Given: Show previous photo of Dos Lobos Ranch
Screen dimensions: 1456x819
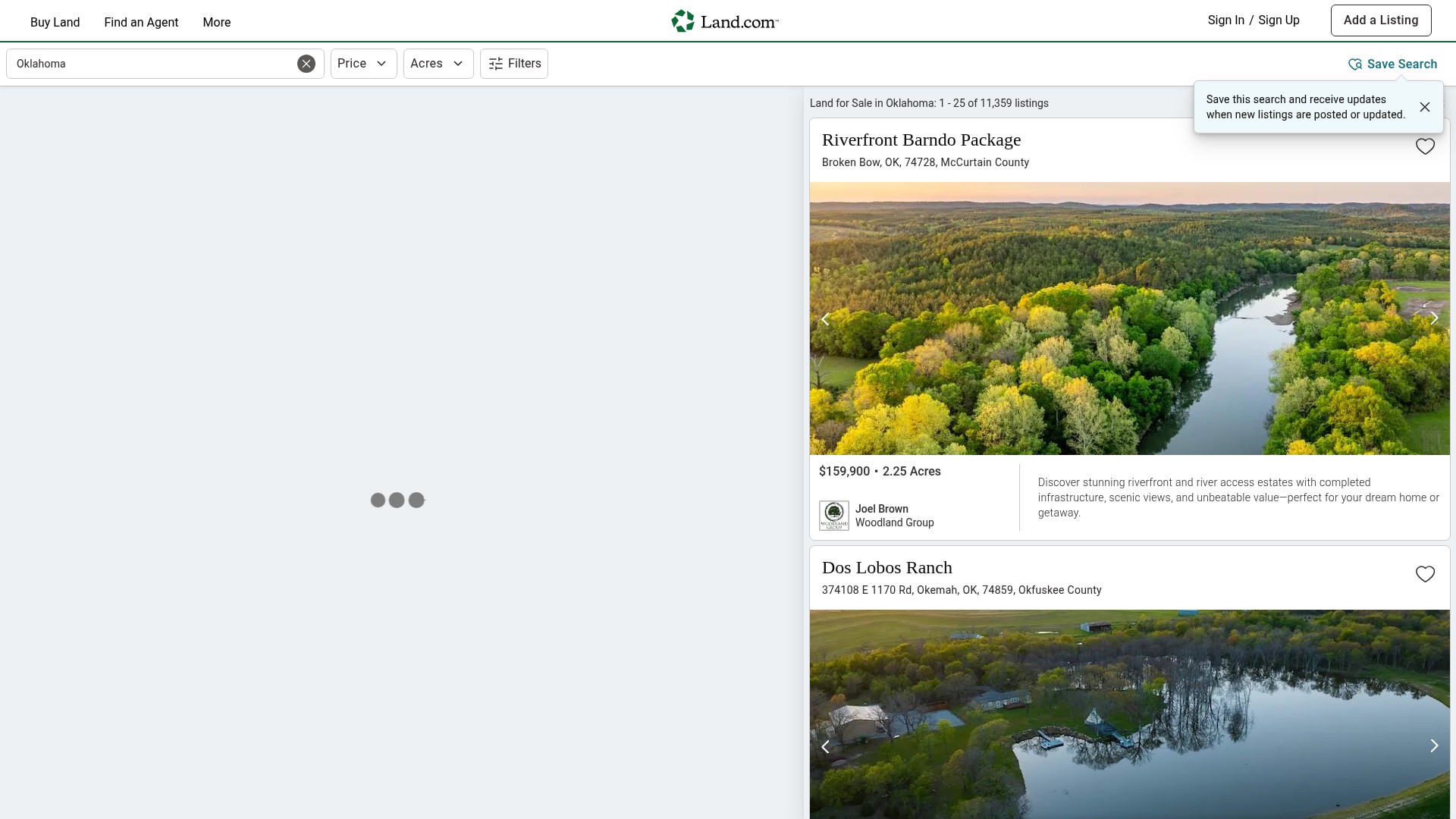Looking at the screenshot, I should coord(826,746).
